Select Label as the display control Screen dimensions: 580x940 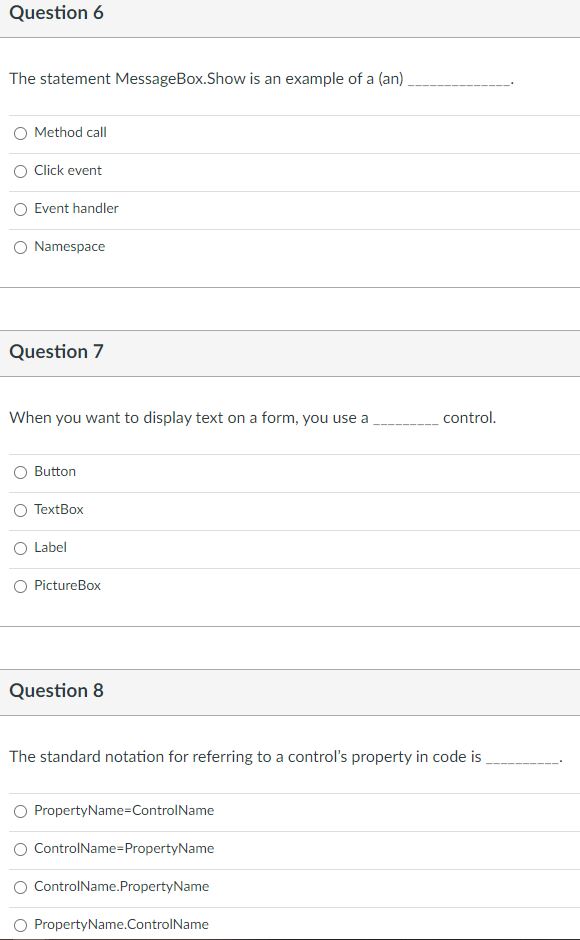point(20,548)
